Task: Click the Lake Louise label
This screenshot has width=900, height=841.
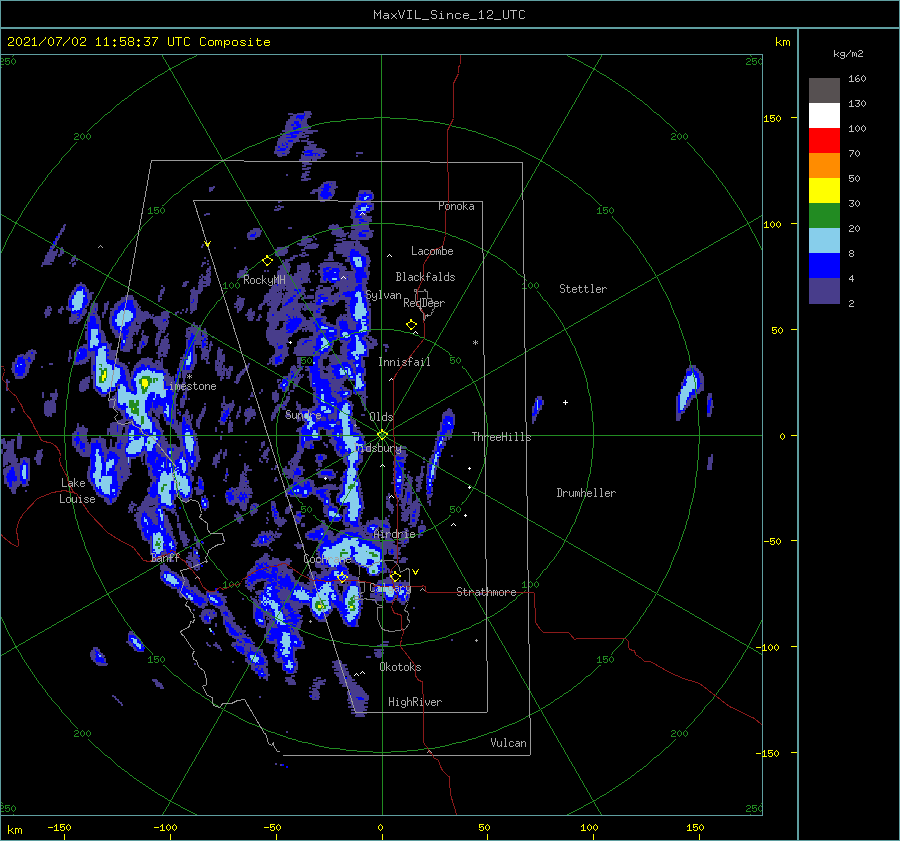Action: point(77,491)
